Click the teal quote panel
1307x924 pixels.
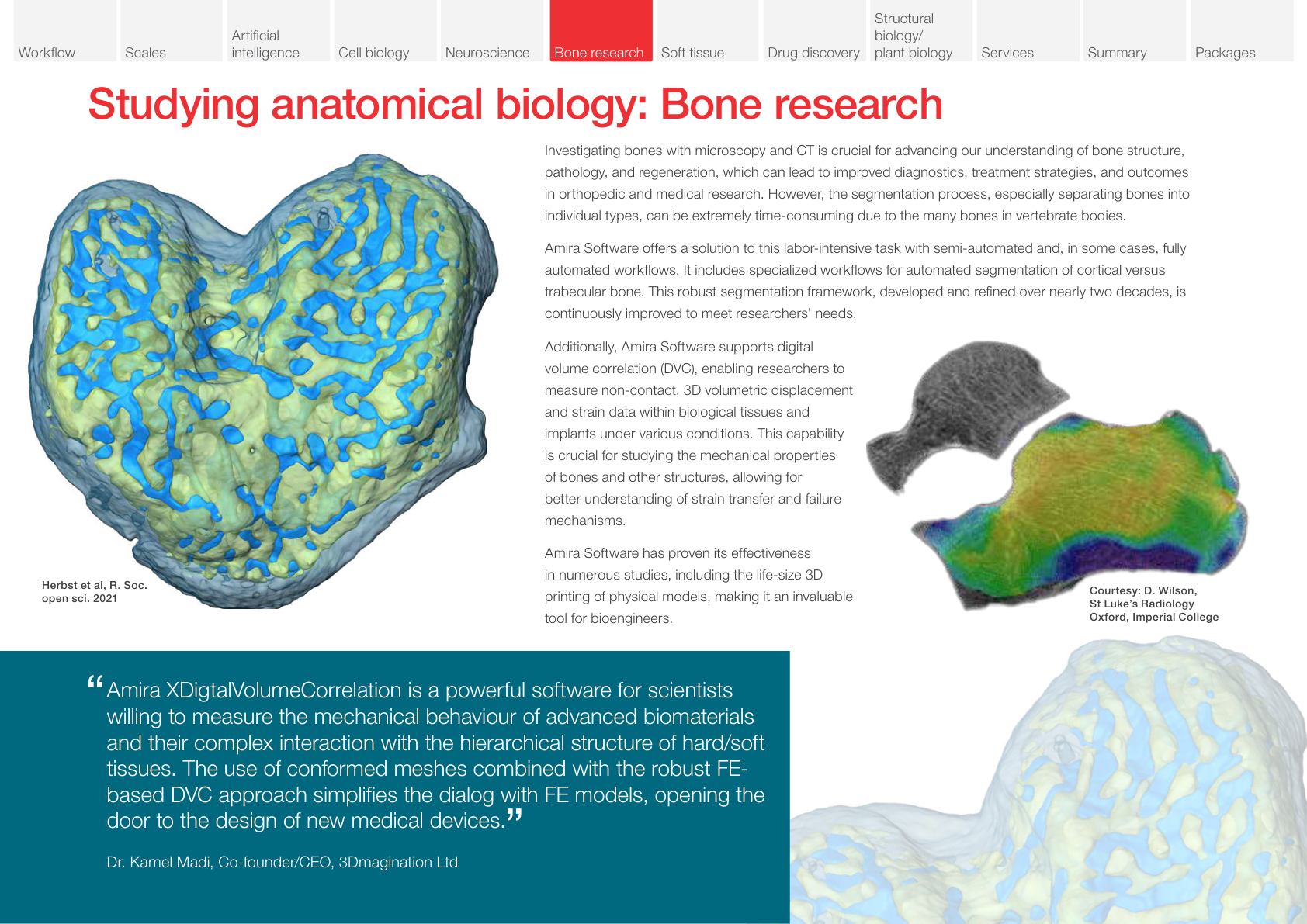coord(396,776)
